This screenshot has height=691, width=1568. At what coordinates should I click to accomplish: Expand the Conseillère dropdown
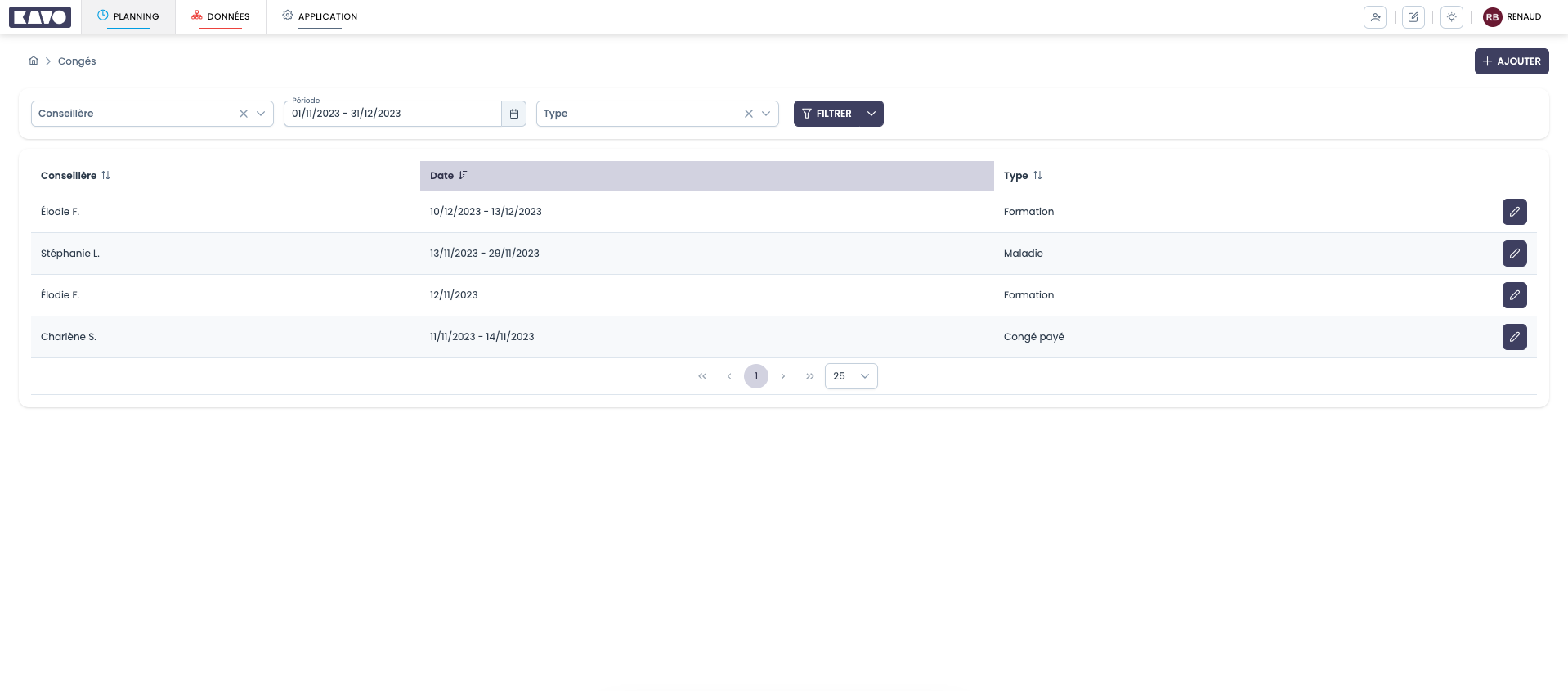point(261,114)
